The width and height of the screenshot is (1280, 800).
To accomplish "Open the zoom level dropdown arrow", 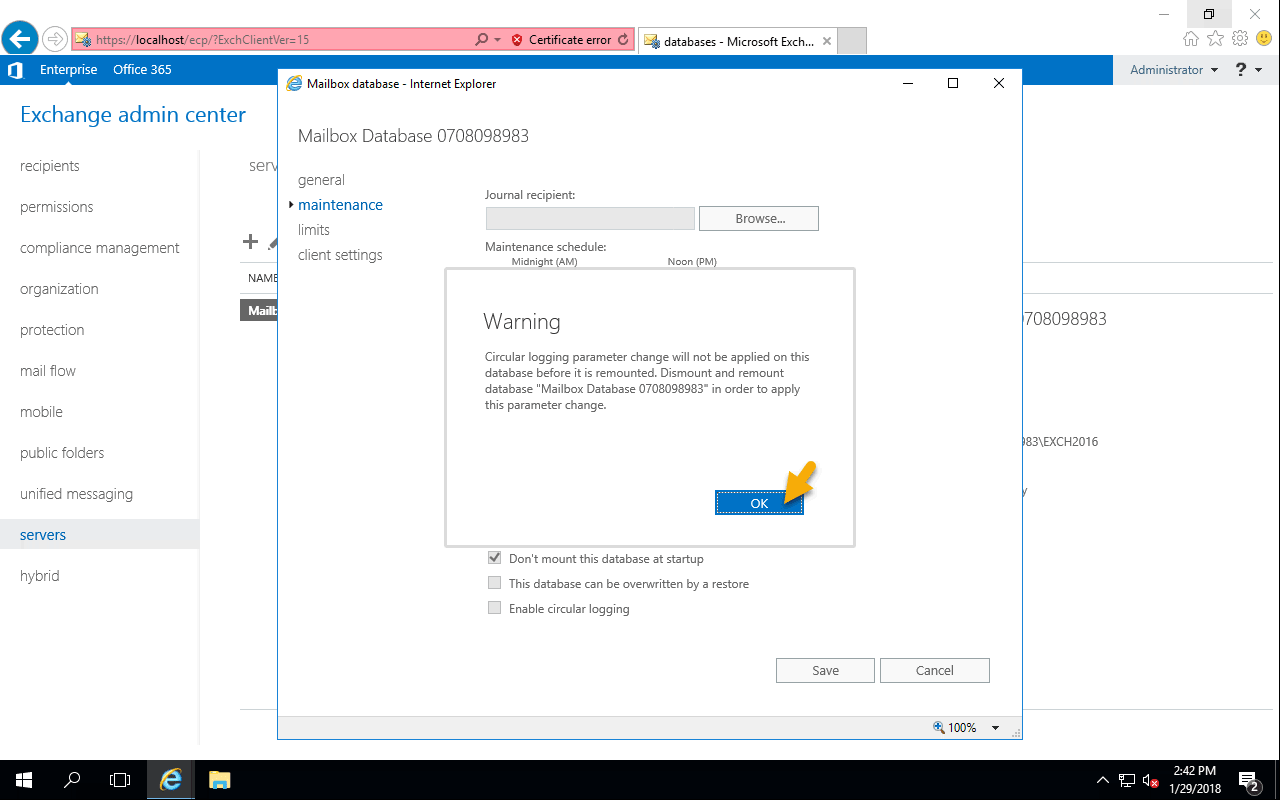I will tap(995, 728).
